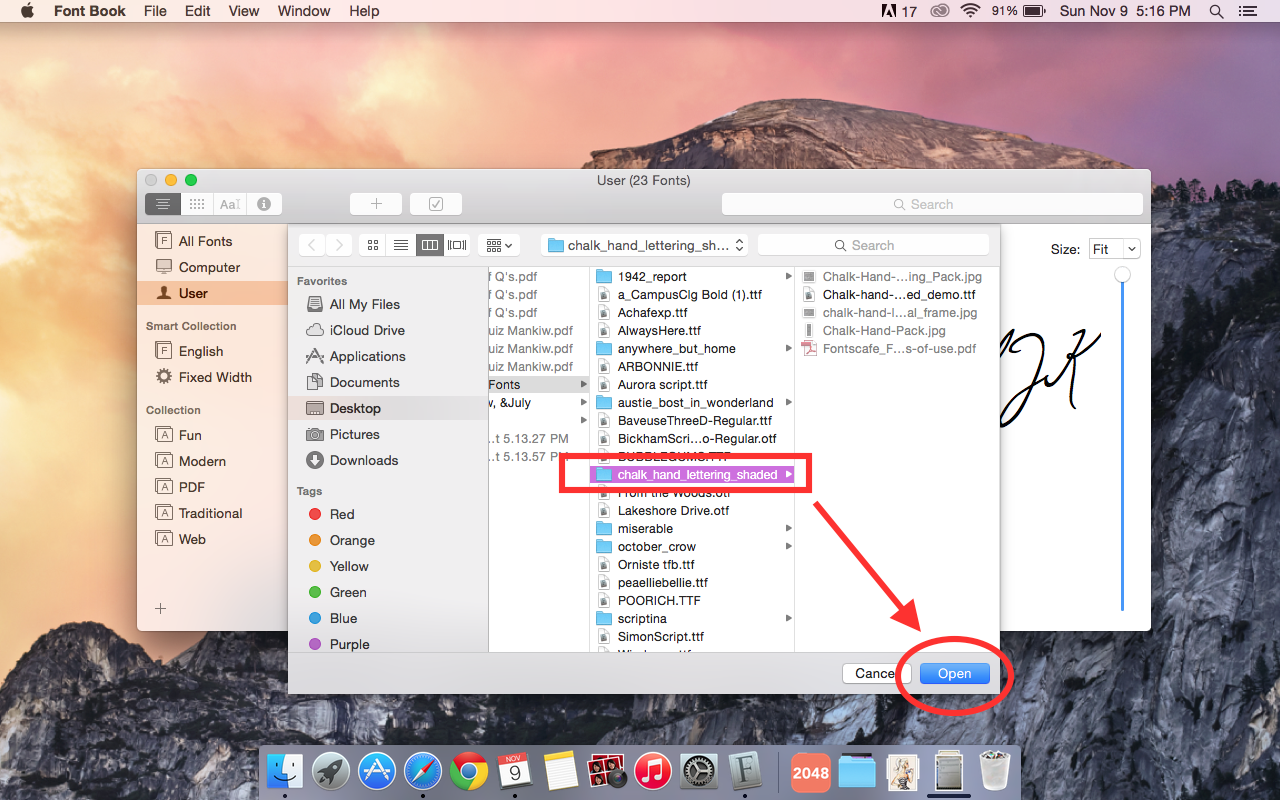Click the Wi-Fi status icon
The width and height of the screenshot is (1280, 800).
coord(969,11)
